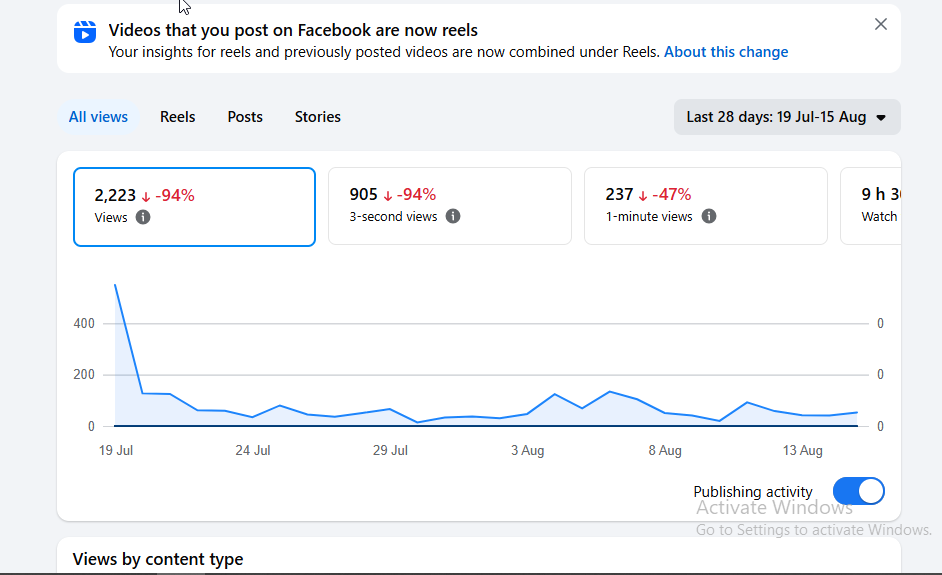Switch to the All views tab

[x=98, y=117]
